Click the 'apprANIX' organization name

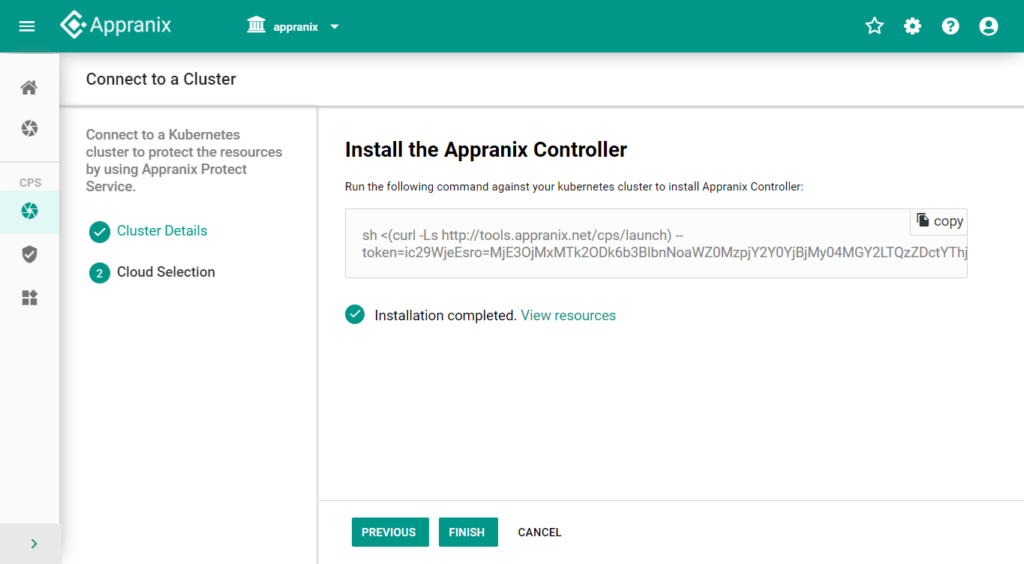click(x=296, y=27)
